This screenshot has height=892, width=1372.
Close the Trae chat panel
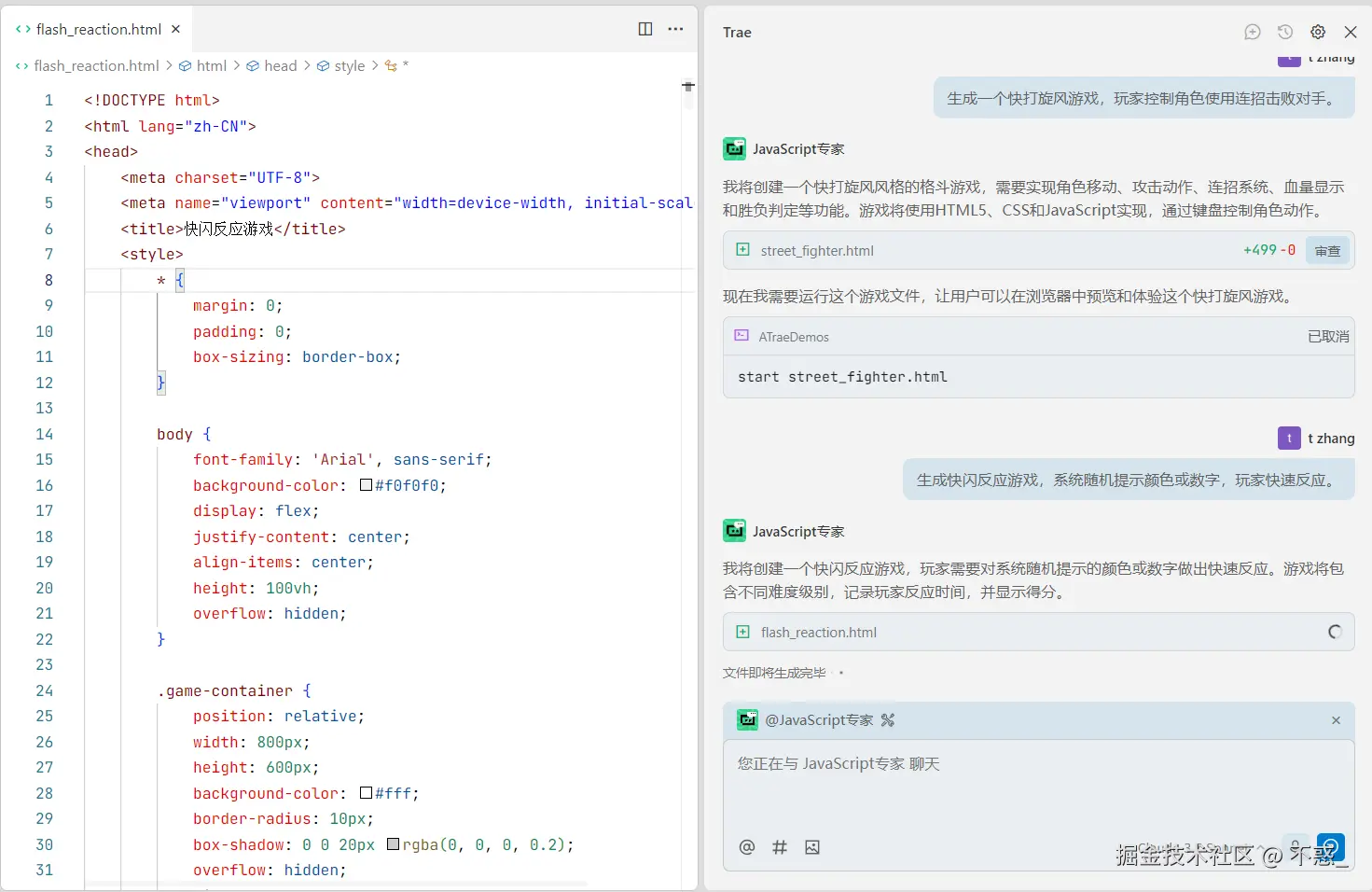click(1351, 32)
